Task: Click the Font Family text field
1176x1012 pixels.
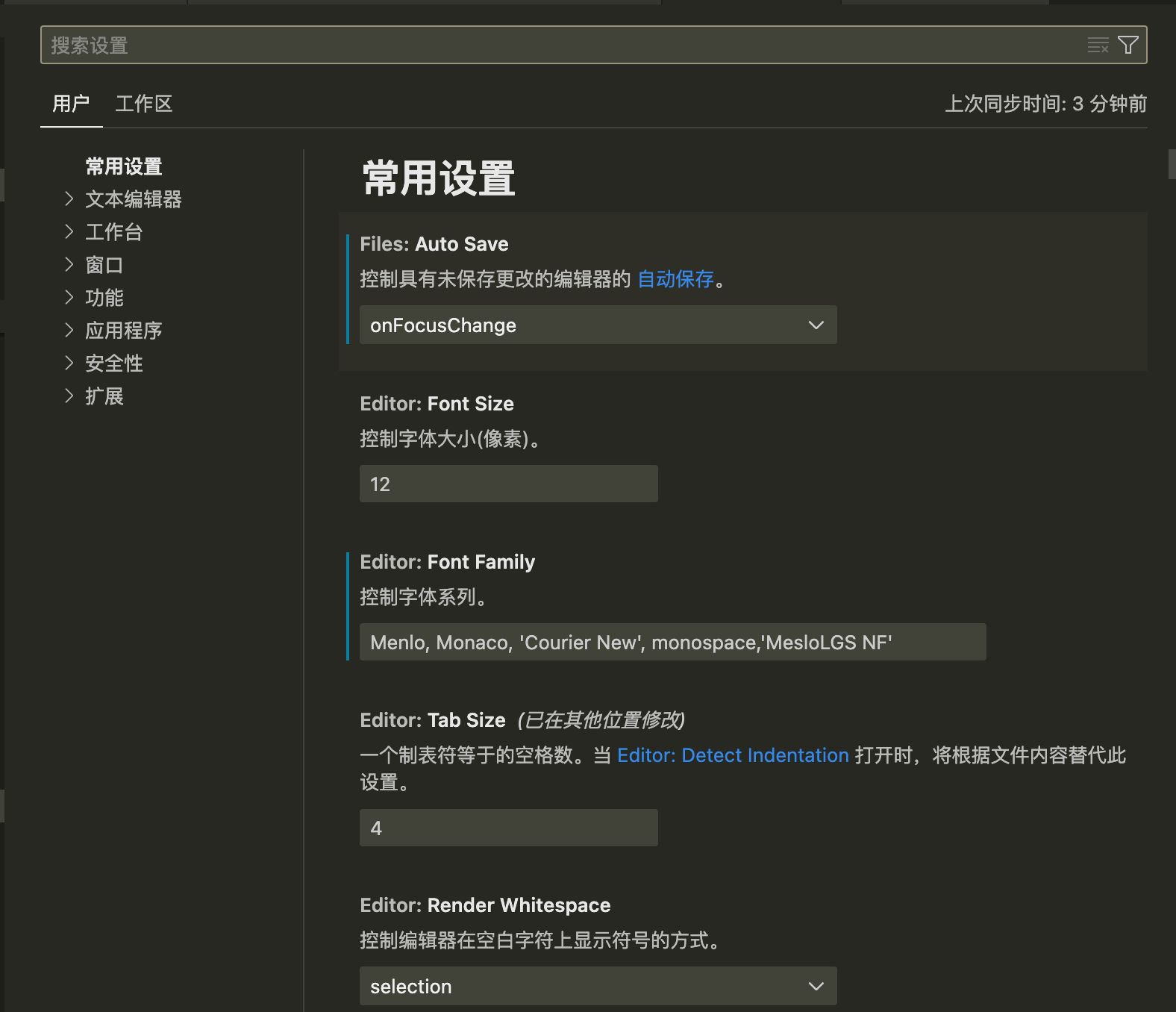Action: [672, 643]
